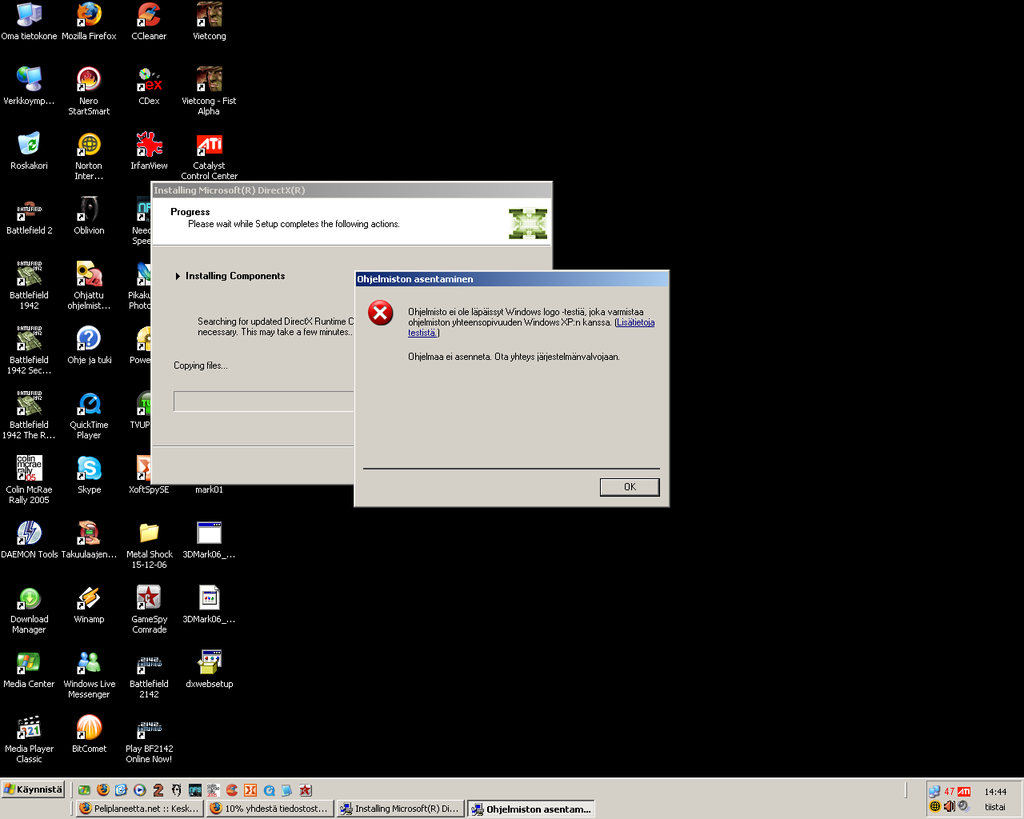The width and height of the screenshot is (1024, 819).
Task: Switch to Peliplaneetta.net taskbar window
Action: [140, 808]
